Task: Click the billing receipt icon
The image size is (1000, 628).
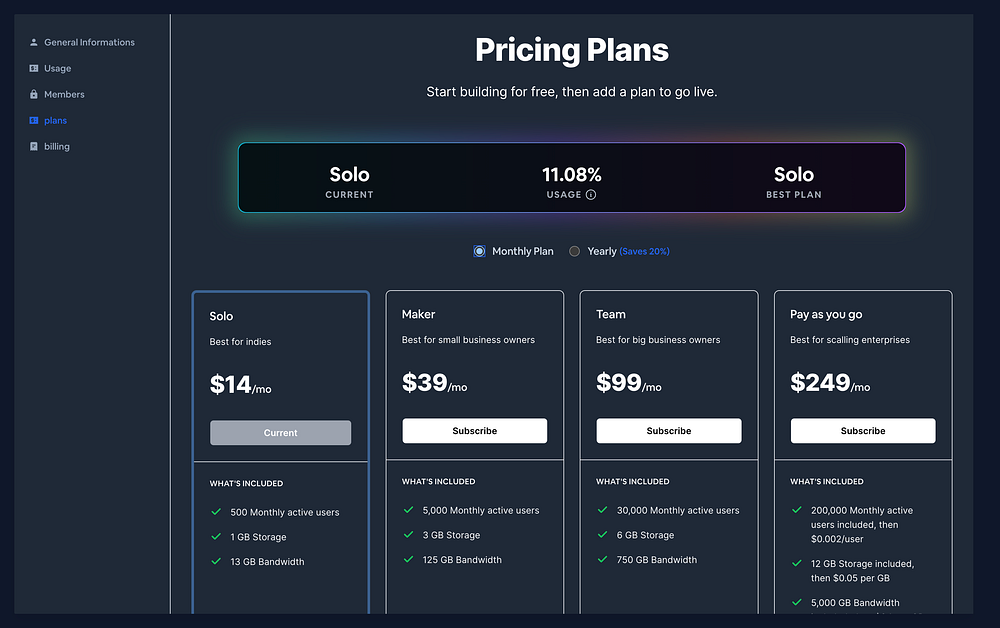Action: coord(34,146)
